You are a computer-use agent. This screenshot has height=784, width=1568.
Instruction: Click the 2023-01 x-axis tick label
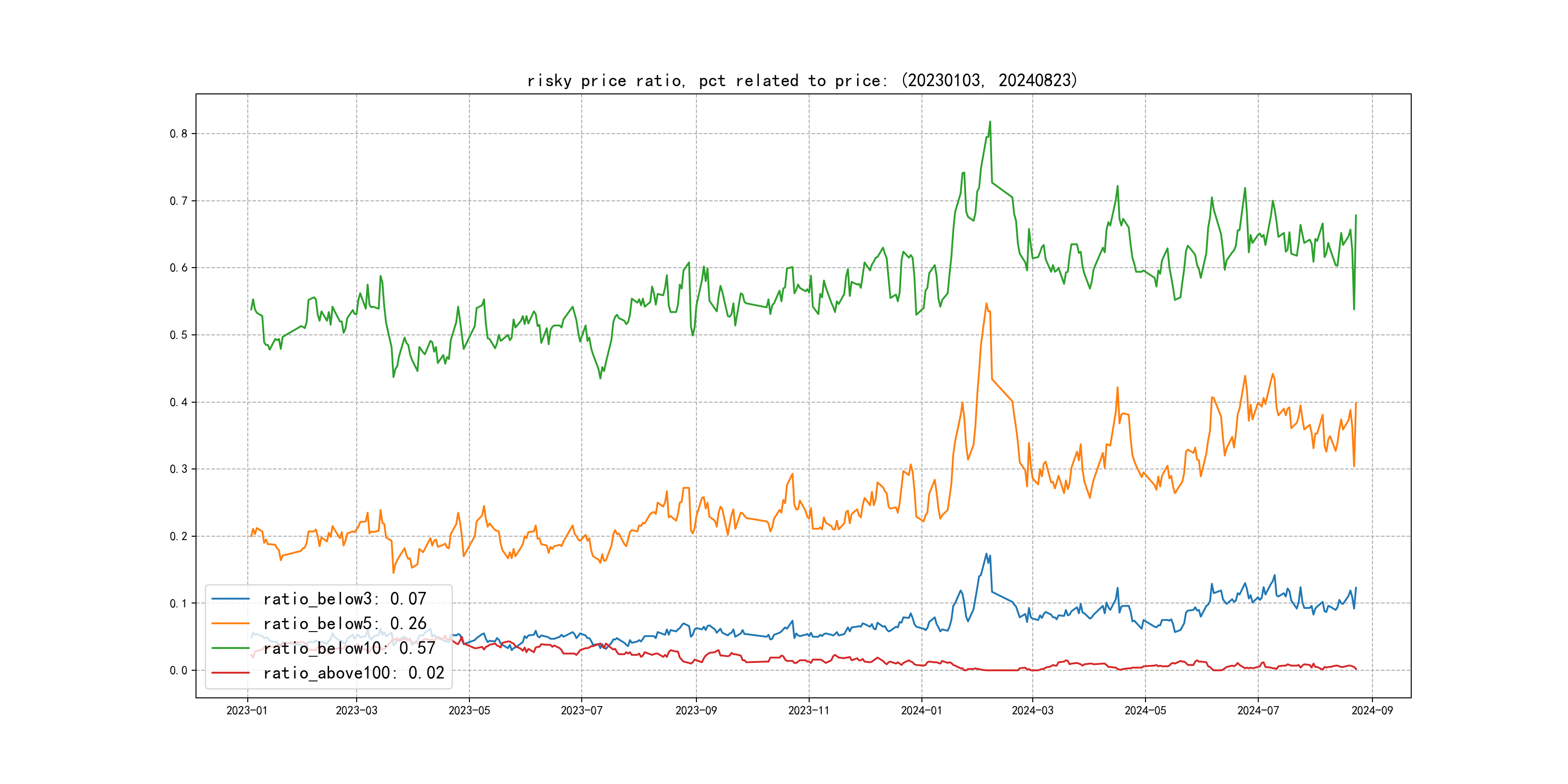coord(247,710)
